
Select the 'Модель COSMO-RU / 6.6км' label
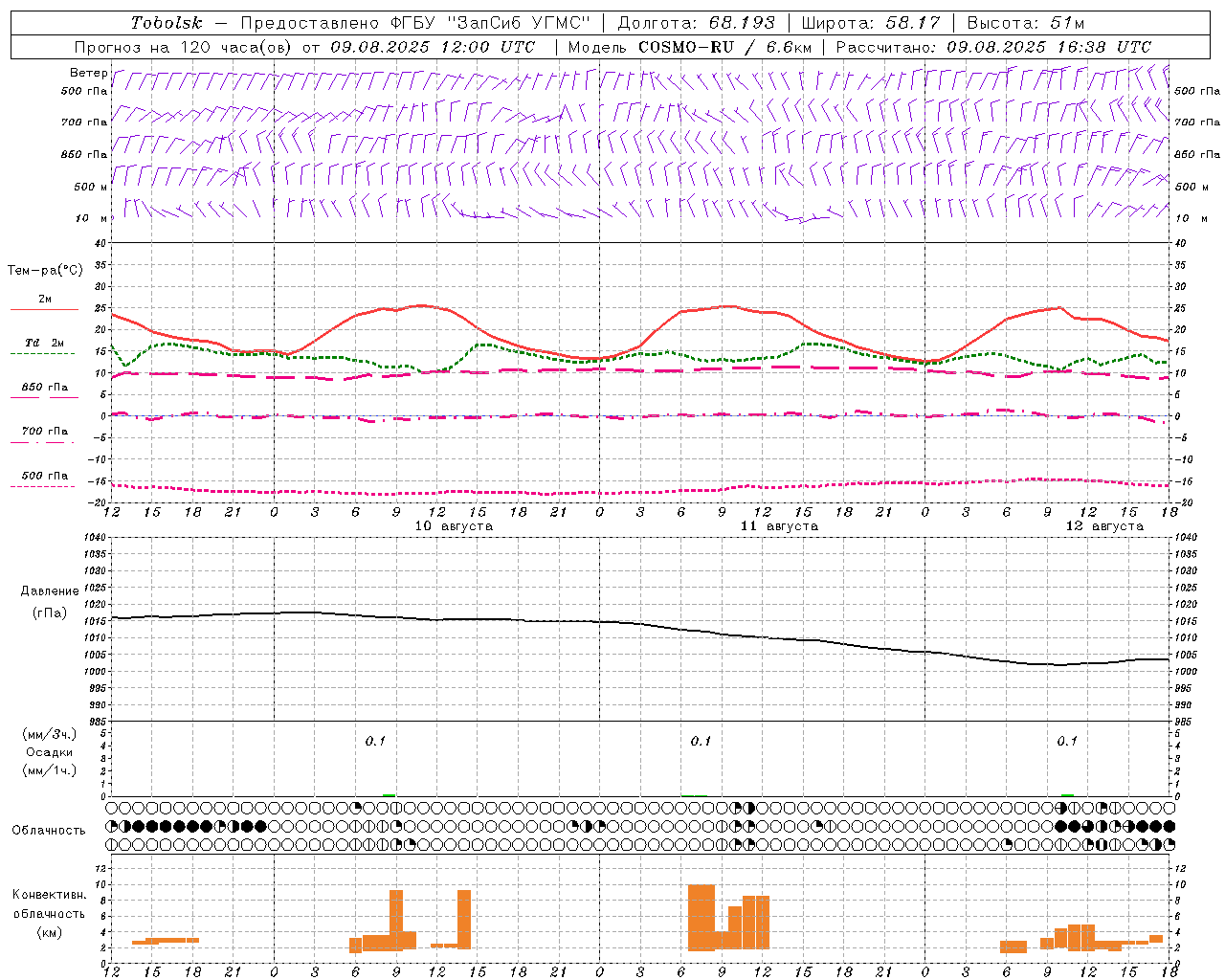click(x=689, y=47)
